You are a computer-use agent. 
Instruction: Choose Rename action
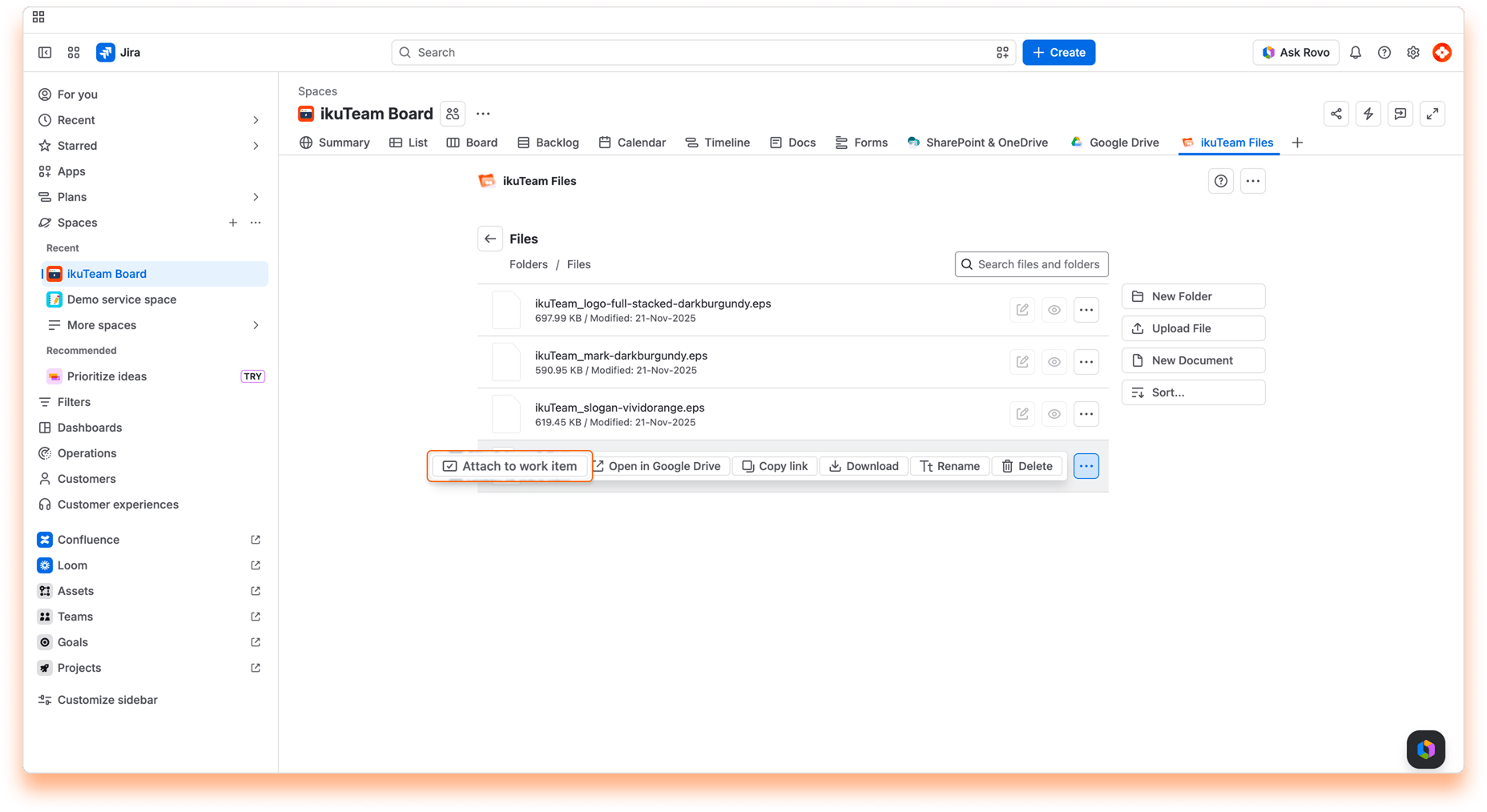(949, 466)
